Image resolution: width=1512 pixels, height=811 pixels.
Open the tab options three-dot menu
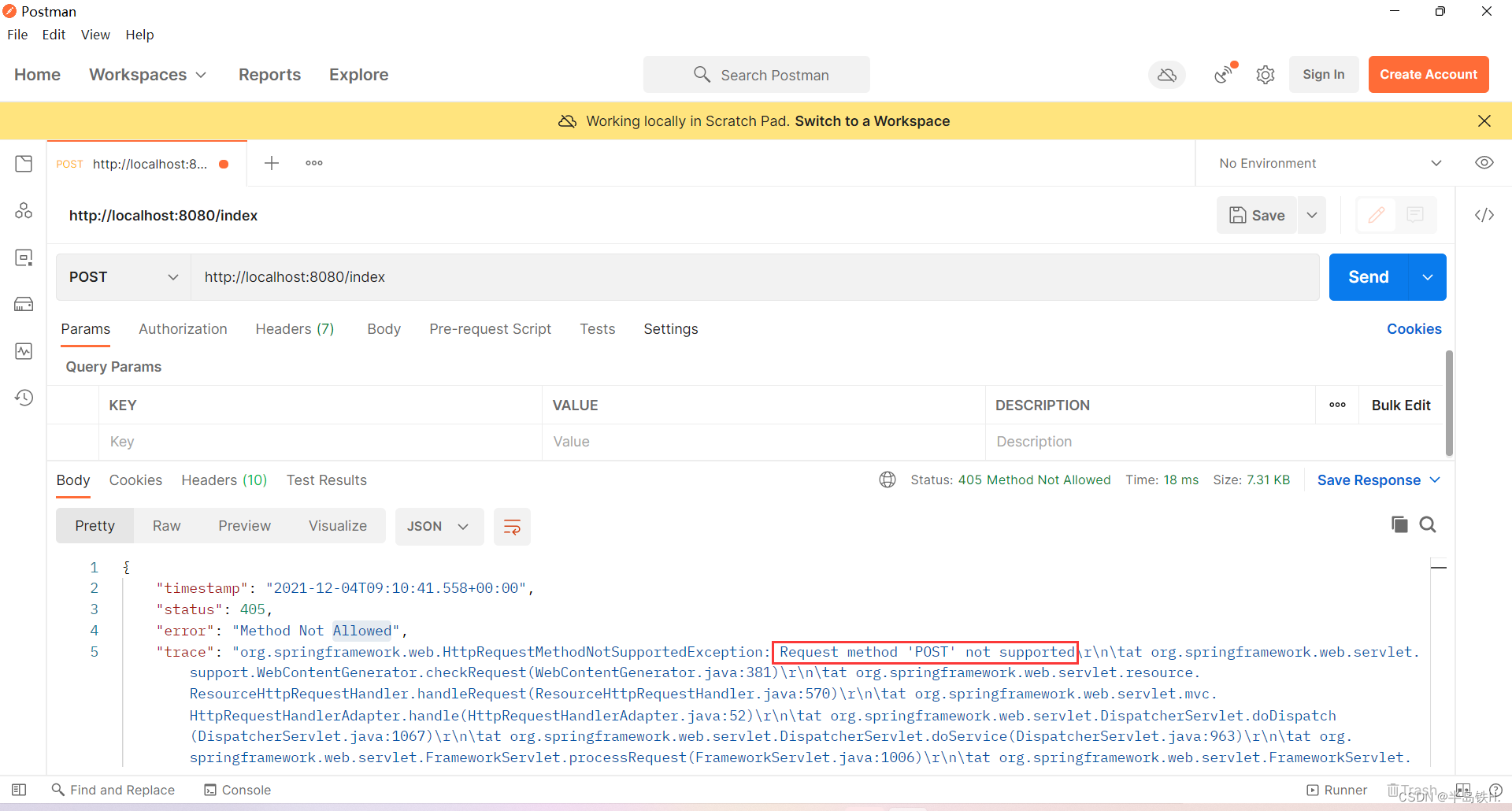pos(314,163)
